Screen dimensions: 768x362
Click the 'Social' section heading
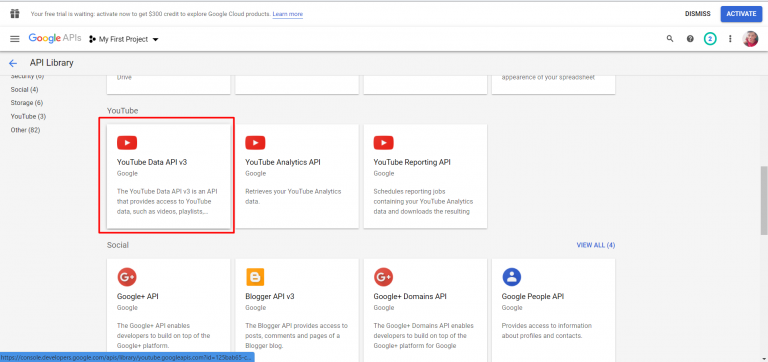pos(118,245)
